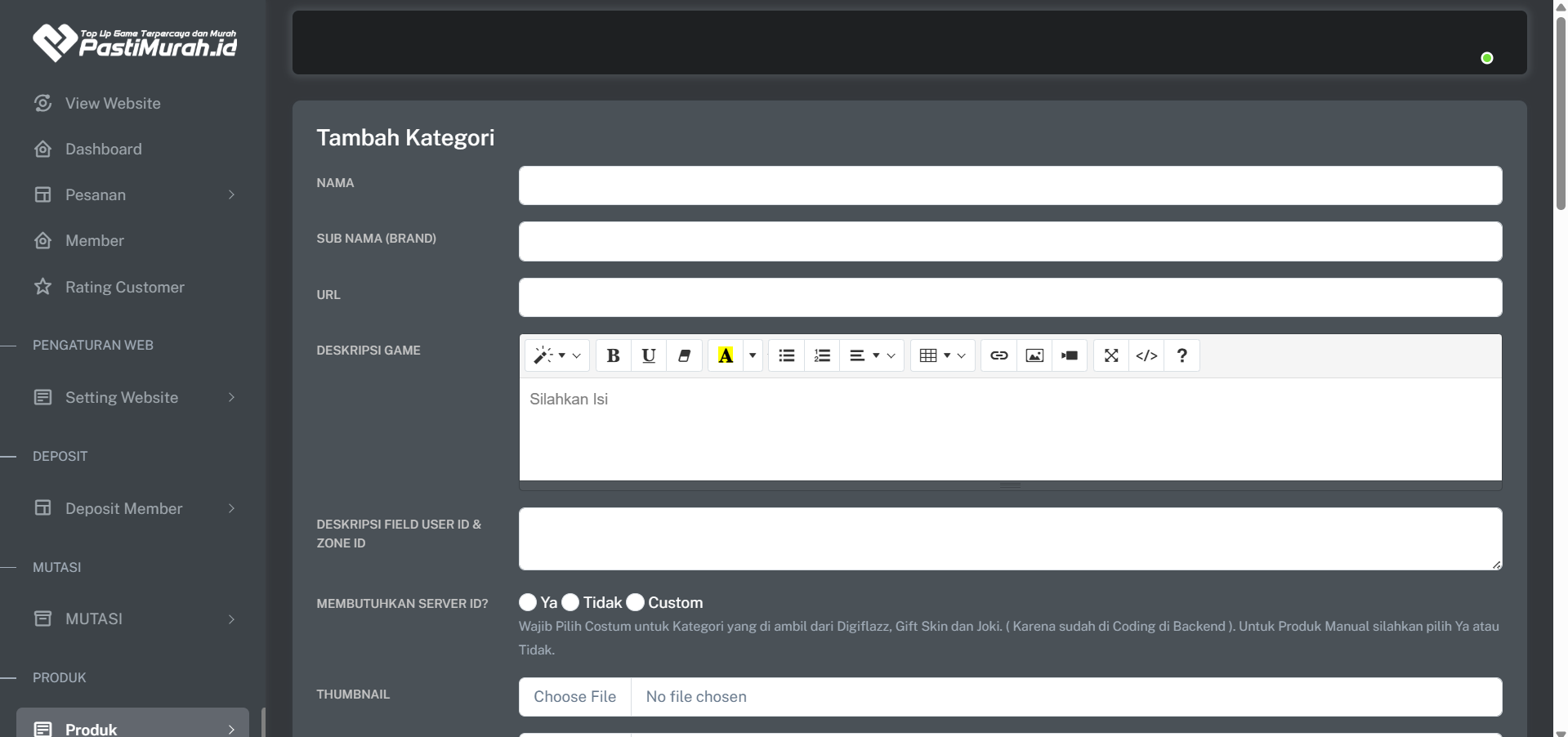
Task: Toggle bold formatting in the editor
Action: click(x=613, y=355)
